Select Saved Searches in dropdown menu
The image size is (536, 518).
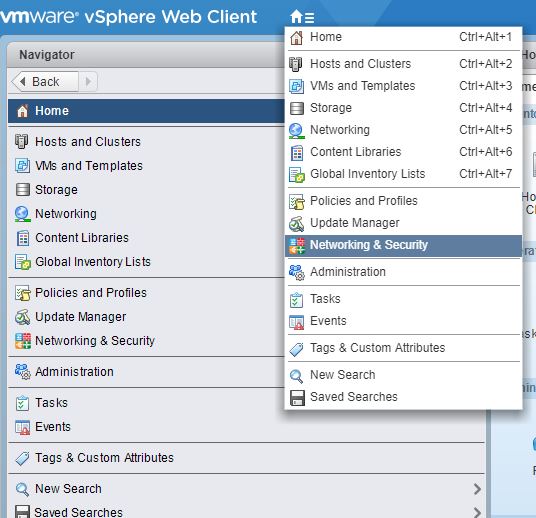point(403,397)
